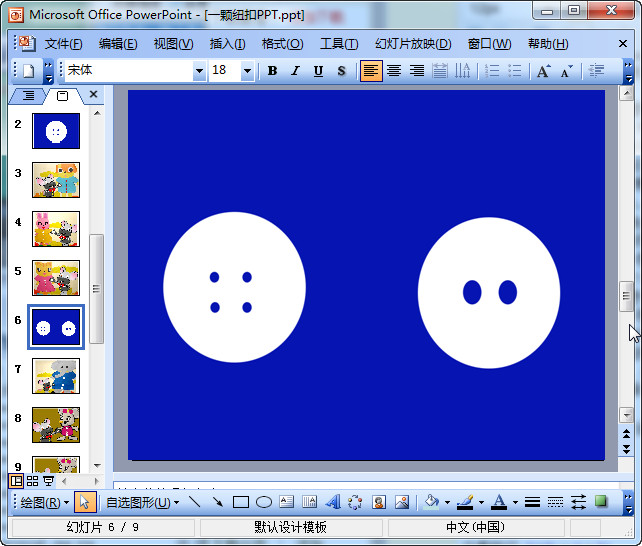Open 编辑(E) menu
The width and height of the screenshot is (642, 546).
coord(118,43)
